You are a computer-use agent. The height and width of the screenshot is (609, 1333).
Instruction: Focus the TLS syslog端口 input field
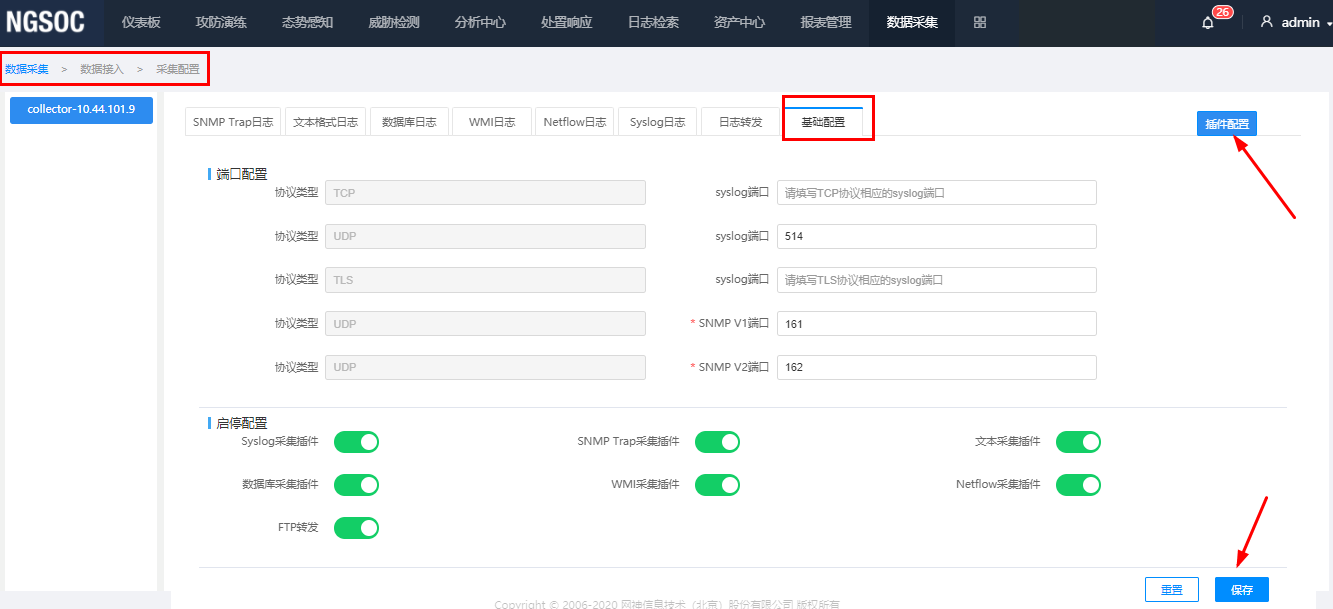(x=937, y=280)
